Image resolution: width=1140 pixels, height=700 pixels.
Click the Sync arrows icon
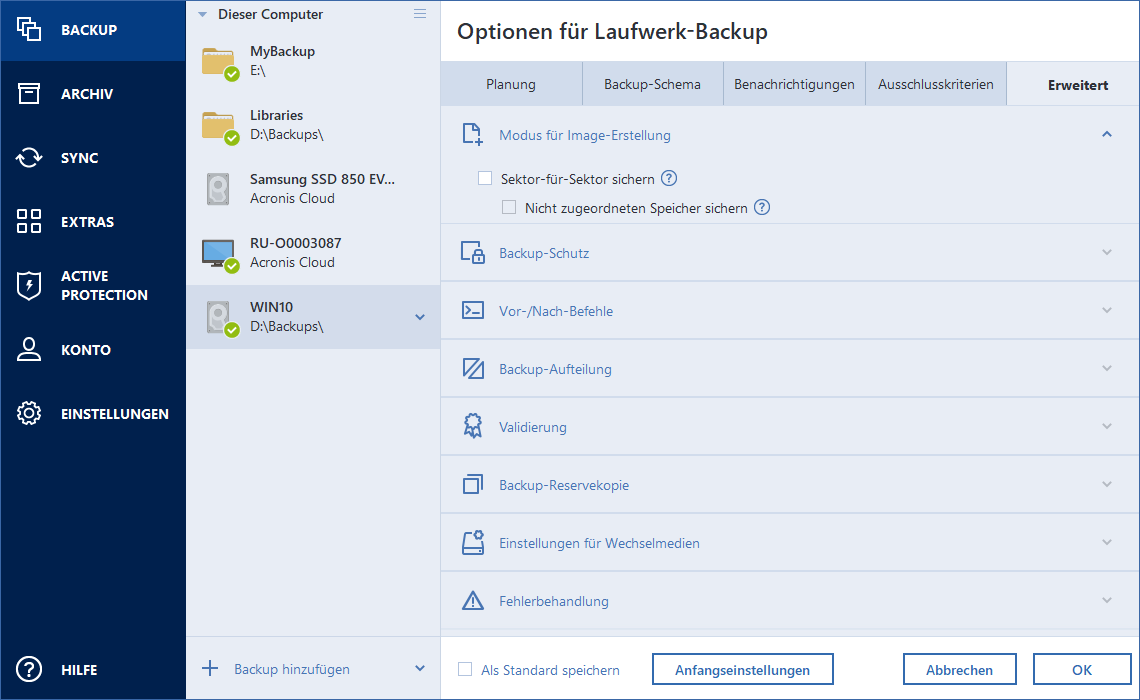point(29,158)
